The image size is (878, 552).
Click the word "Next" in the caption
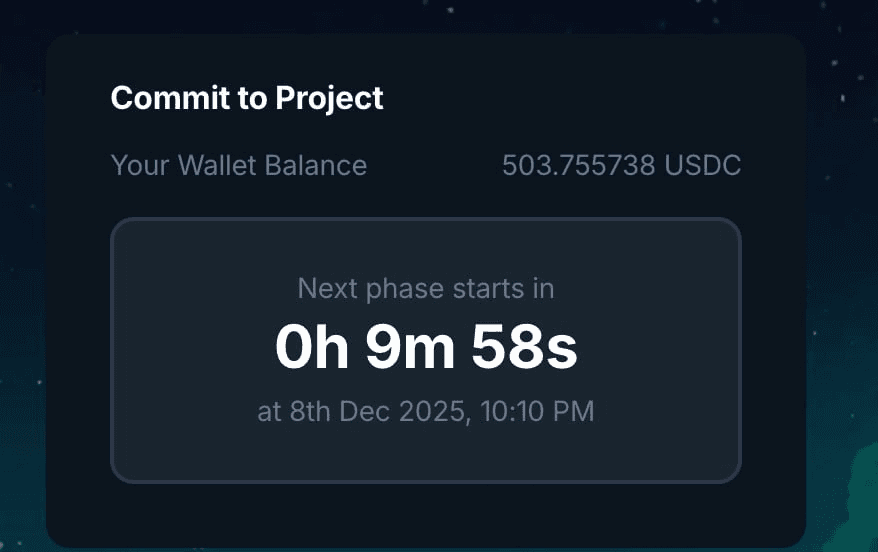point(326,289)
